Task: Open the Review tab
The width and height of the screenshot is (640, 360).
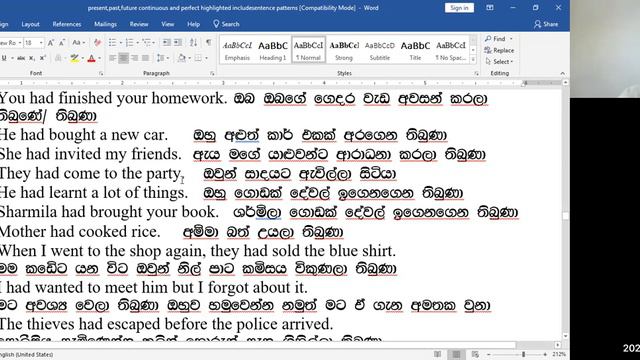Action: pyautogui.click(x=139, y=24)
